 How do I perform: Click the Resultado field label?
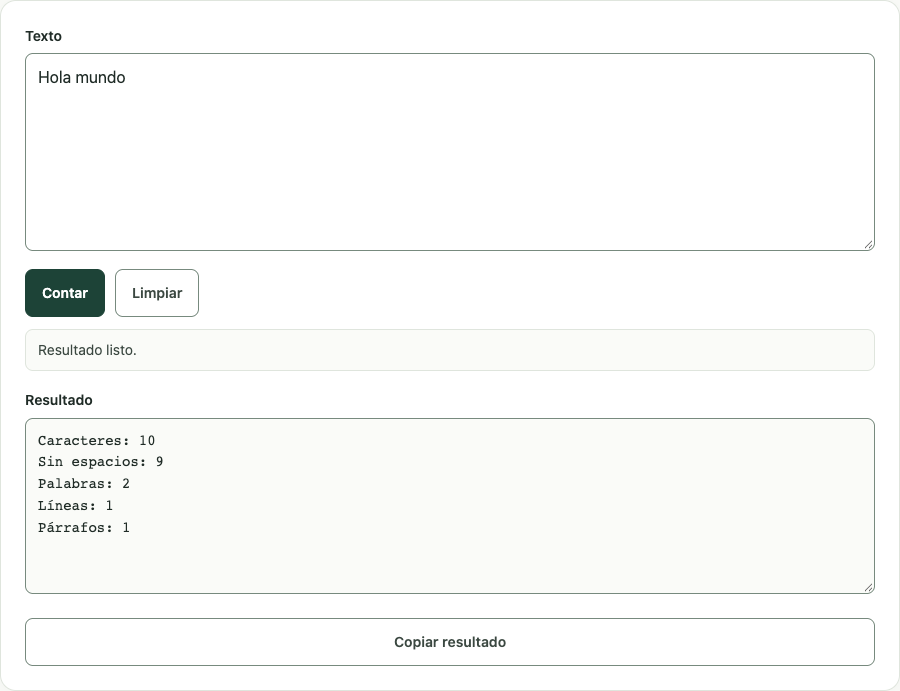[59, 400]
